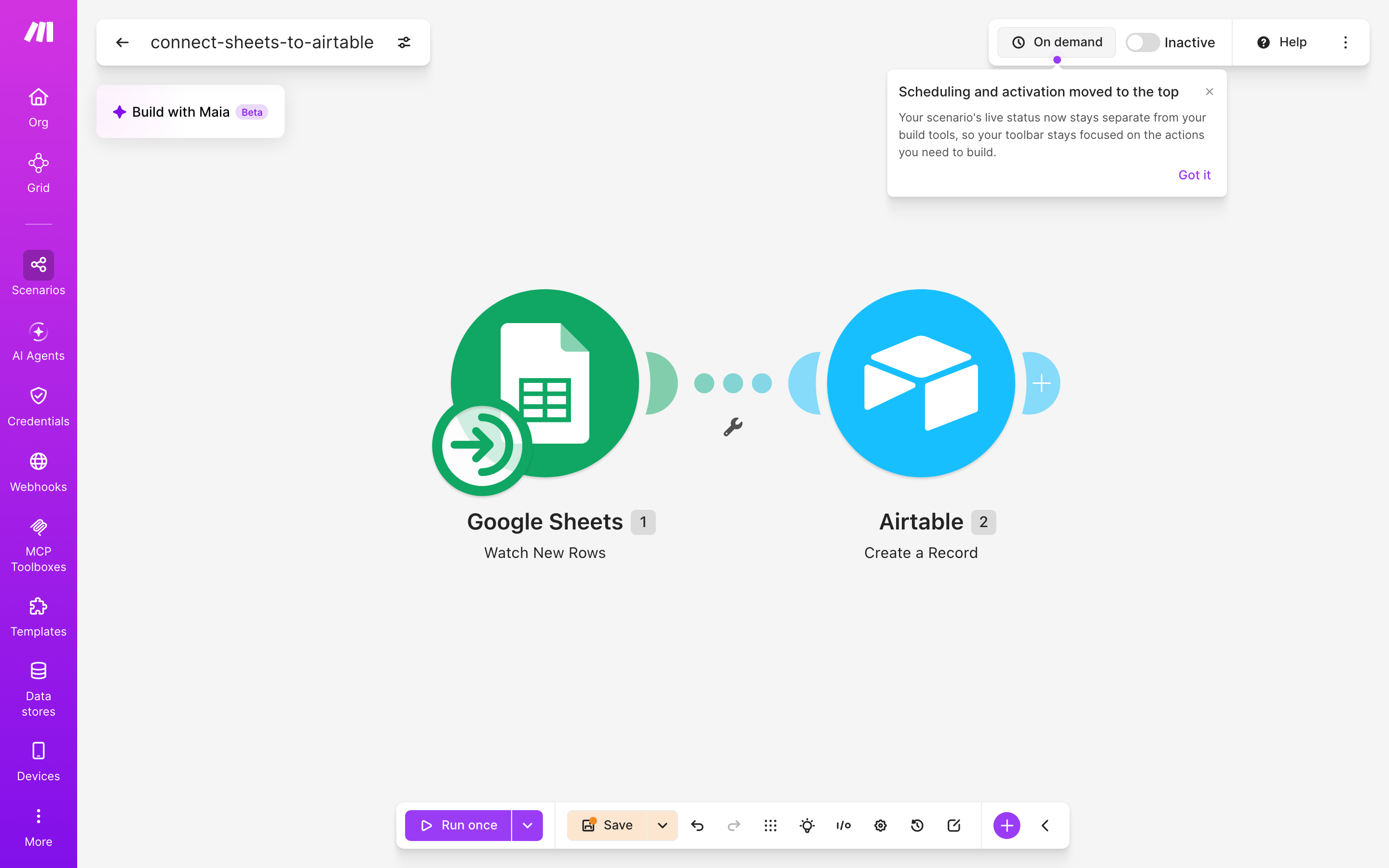
Task: Open the On demand schedule setting
Action: pyautogui.click(x=1057, y=42)
